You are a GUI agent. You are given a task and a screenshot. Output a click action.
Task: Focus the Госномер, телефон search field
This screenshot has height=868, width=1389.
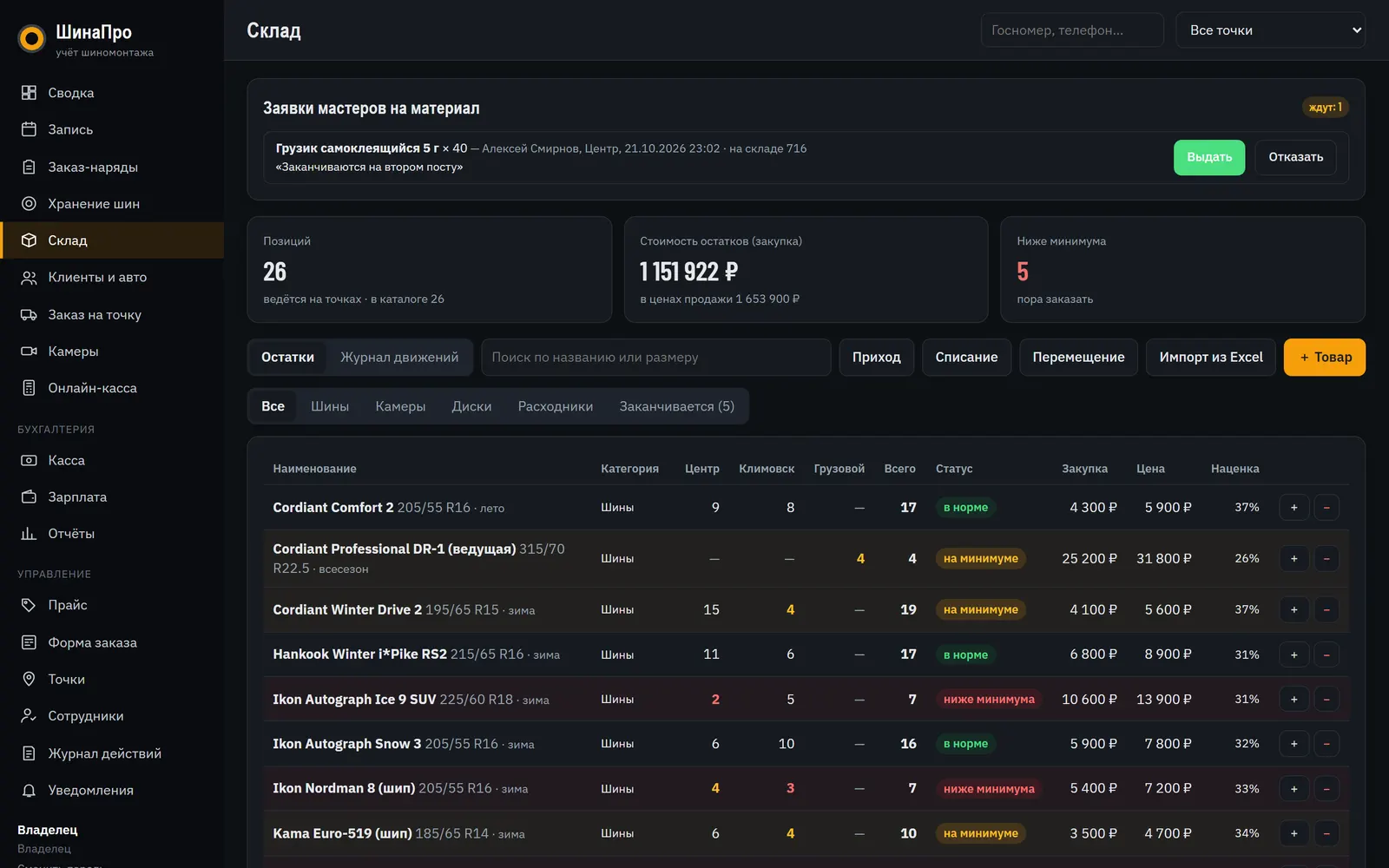click(x=1072, y=30)
